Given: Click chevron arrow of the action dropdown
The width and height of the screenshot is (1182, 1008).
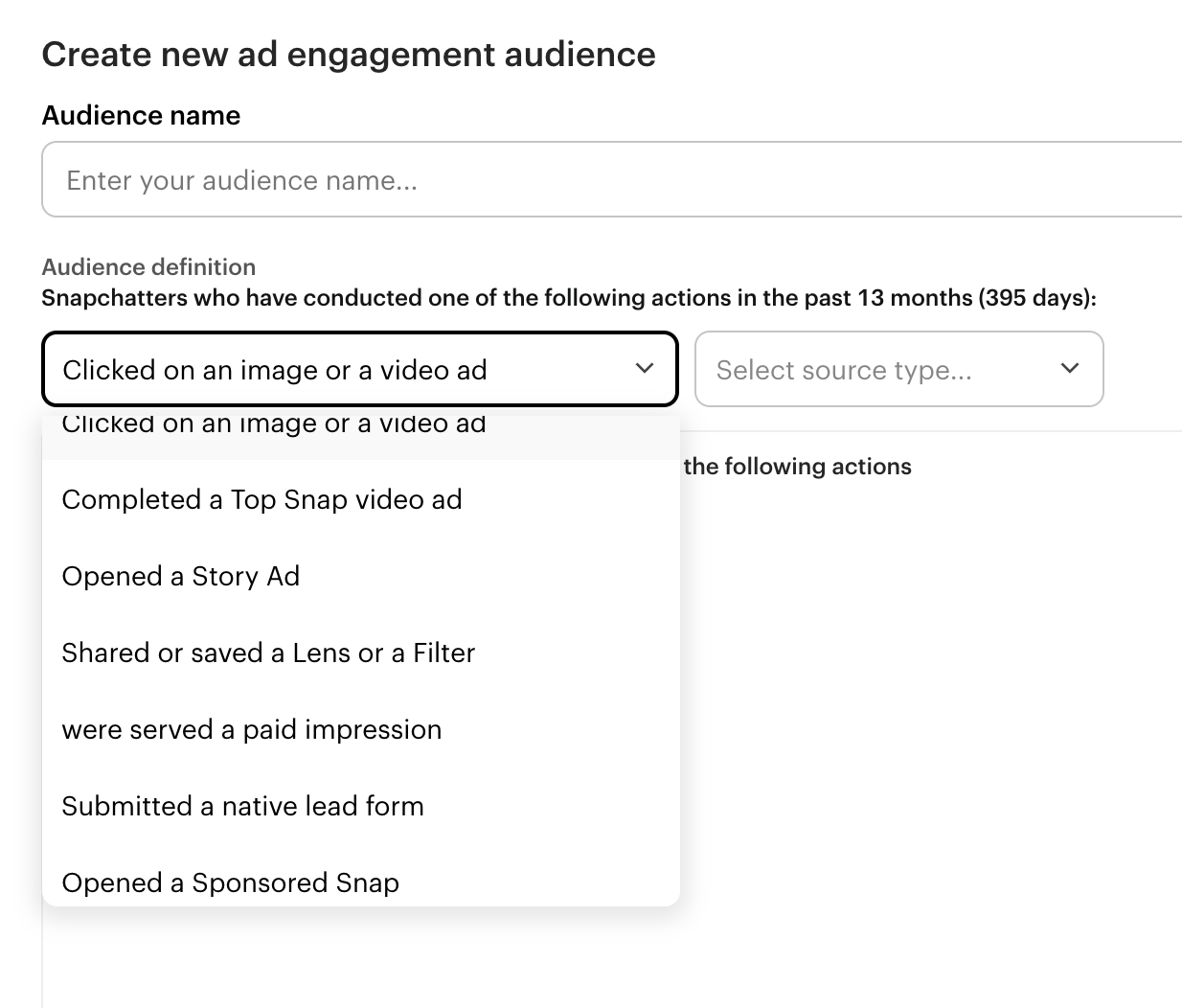Looking at the screenshot, I should [645, 369].
